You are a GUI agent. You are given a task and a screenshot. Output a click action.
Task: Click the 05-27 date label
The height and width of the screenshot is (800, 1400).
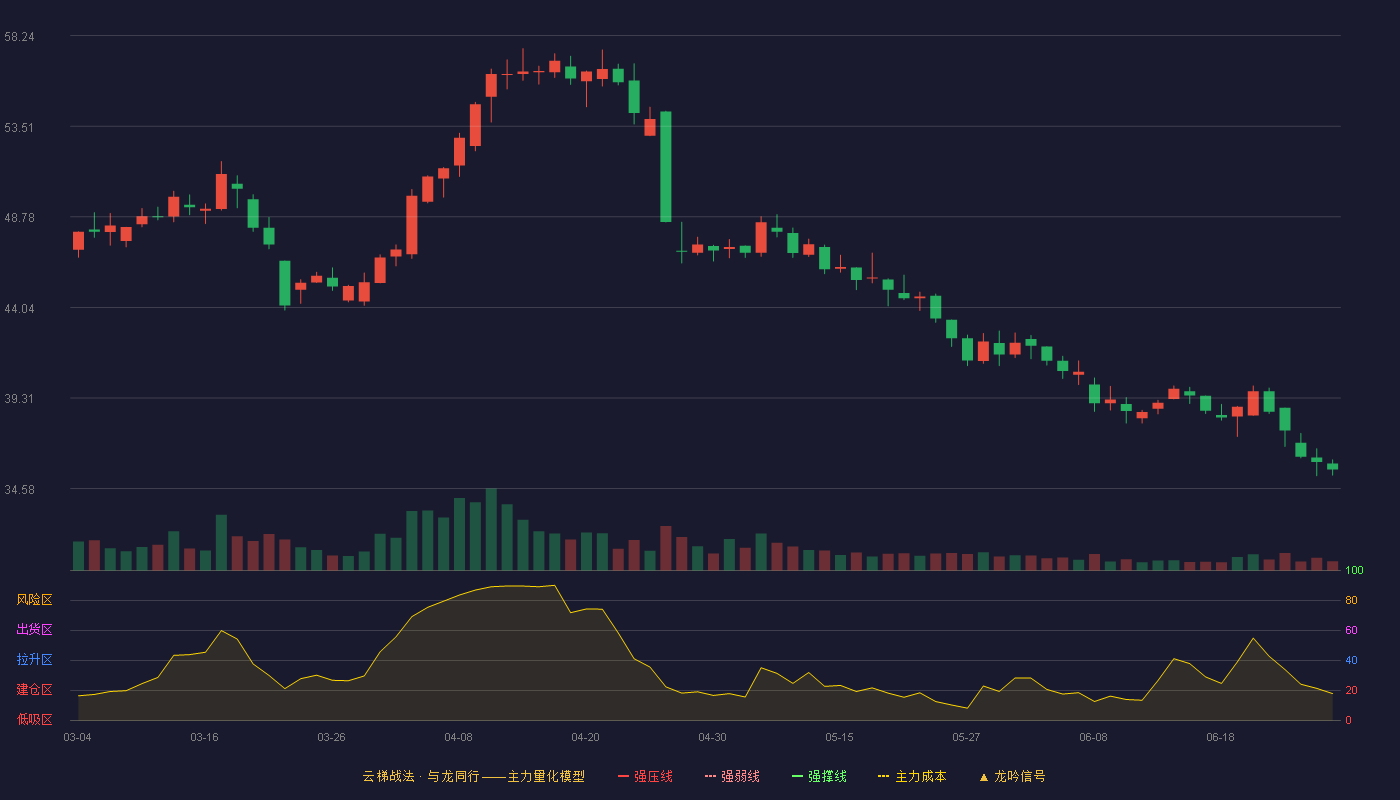click(966, 737)
